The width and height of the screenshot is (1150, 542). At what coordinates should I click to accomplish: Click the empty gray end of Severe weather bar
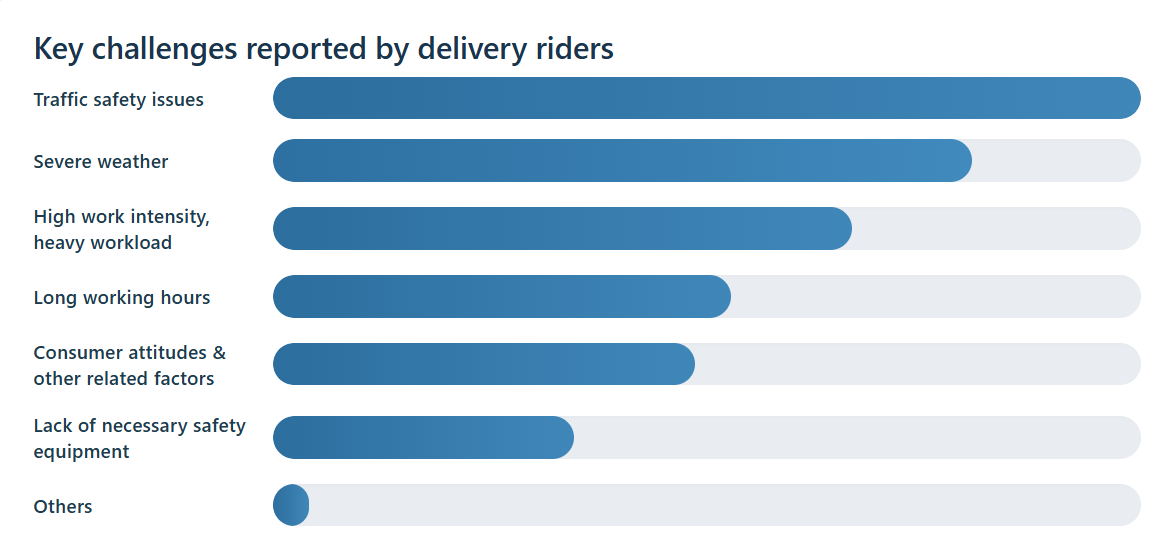coord(1056,161)
